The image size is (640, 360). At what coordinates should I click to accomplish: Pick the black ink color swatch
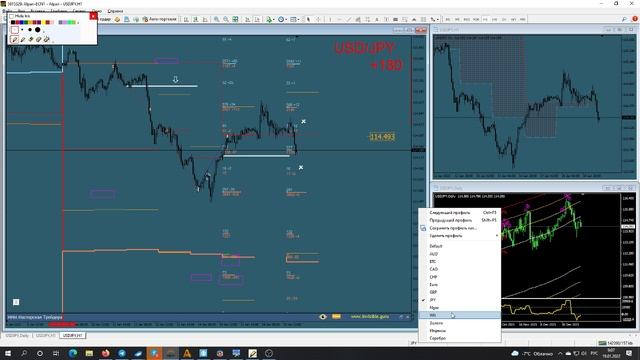tap(13, 22)
